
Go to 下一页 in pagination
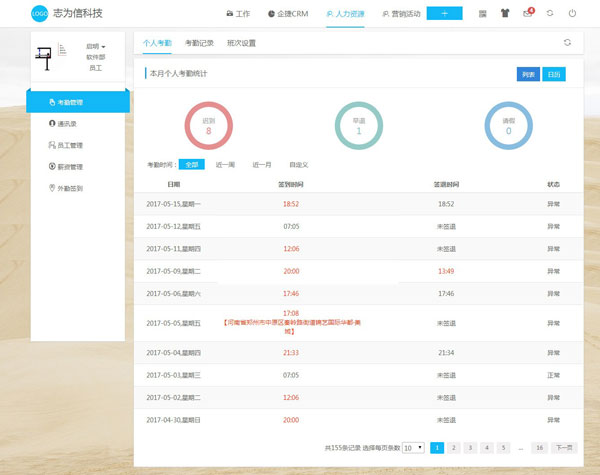[x=565, y=448]
